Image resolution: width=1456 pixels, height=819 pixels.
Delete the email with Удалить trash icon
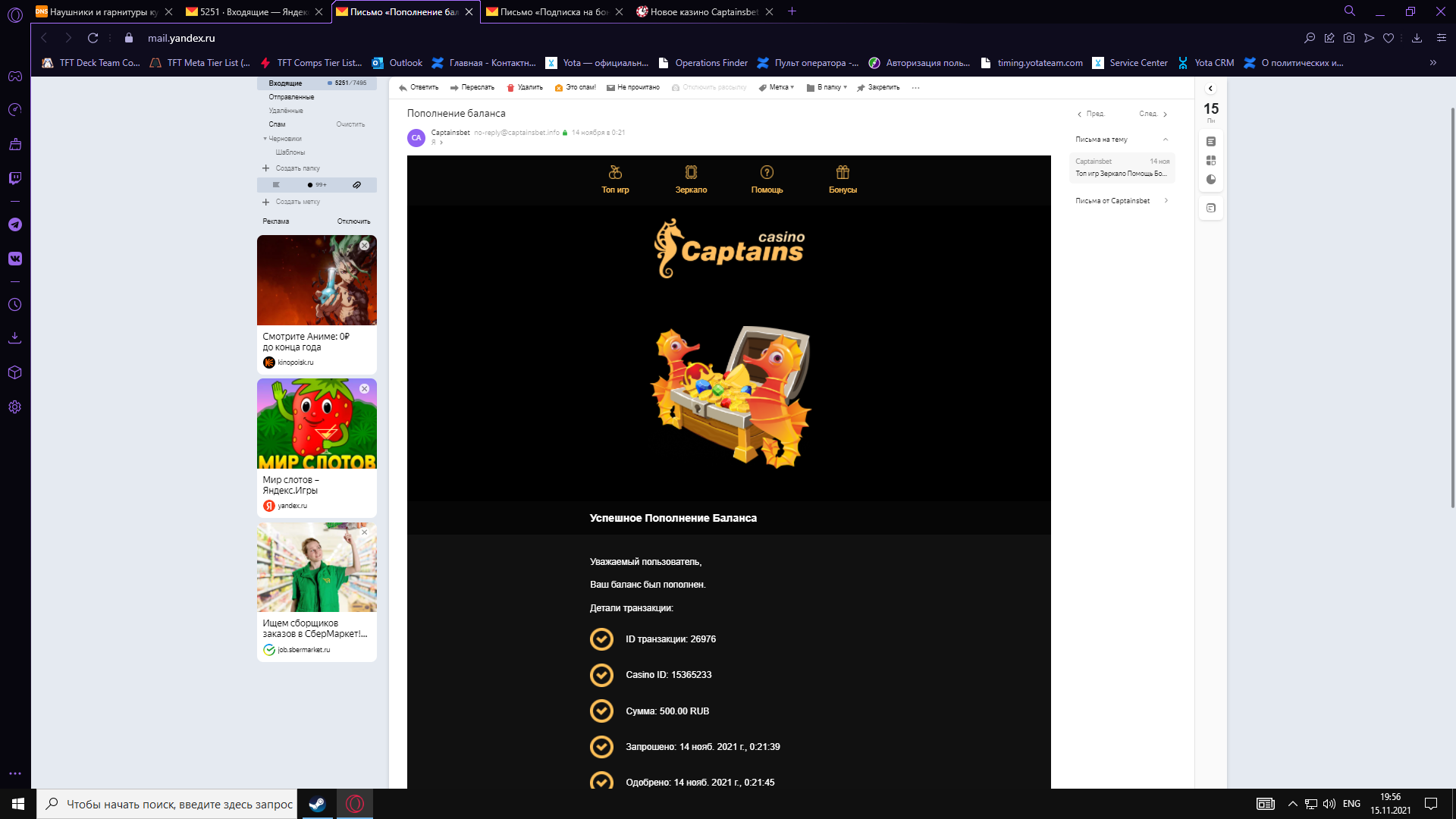[510, 88]
